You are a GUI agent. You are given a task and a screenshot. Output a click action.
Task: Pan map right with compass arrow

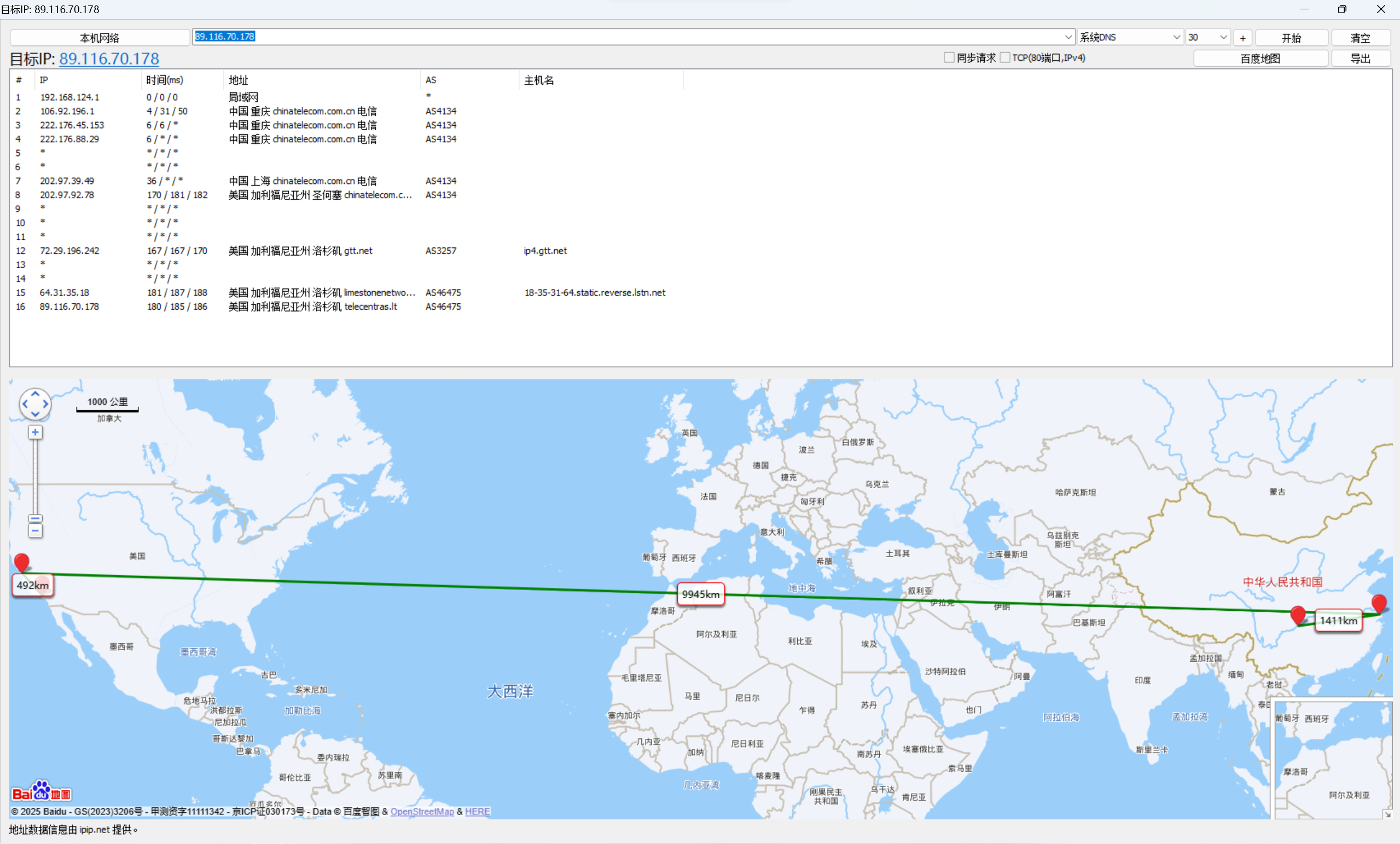45,404
